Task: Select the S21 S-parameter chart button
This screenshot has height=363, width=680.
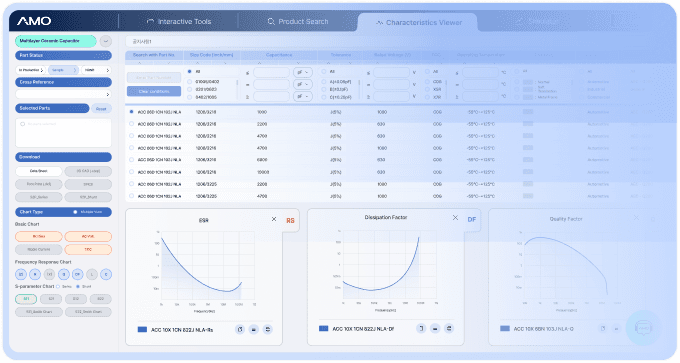Action: 51,299
